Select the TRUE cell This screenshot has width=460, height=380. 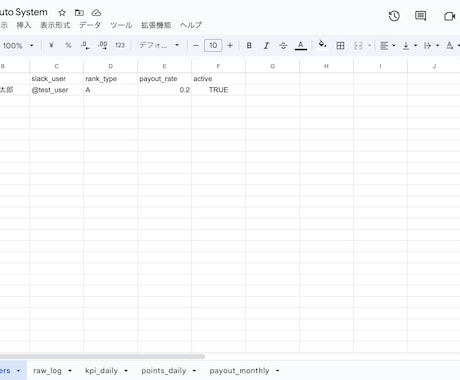218,90
